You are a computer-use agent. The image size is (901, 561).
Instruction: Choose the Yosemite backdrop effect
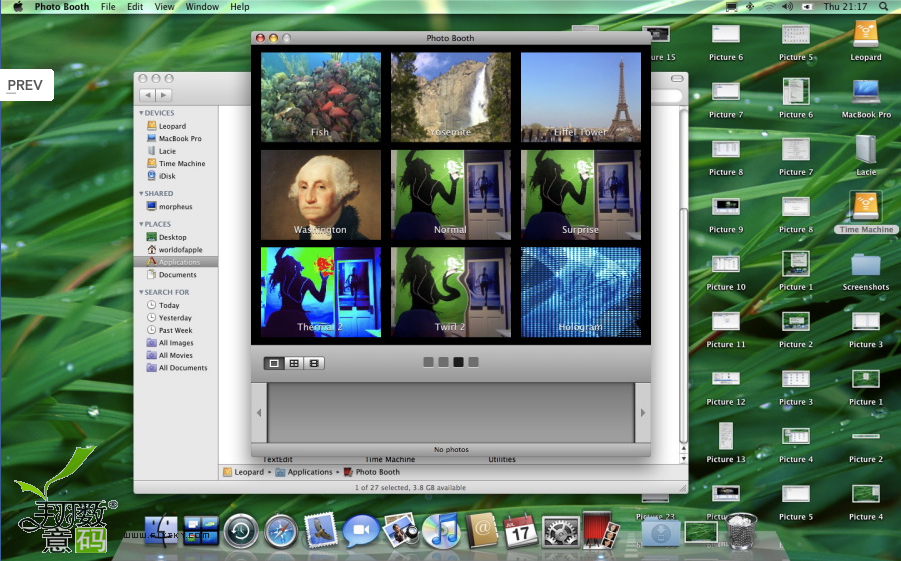[450, 97]
